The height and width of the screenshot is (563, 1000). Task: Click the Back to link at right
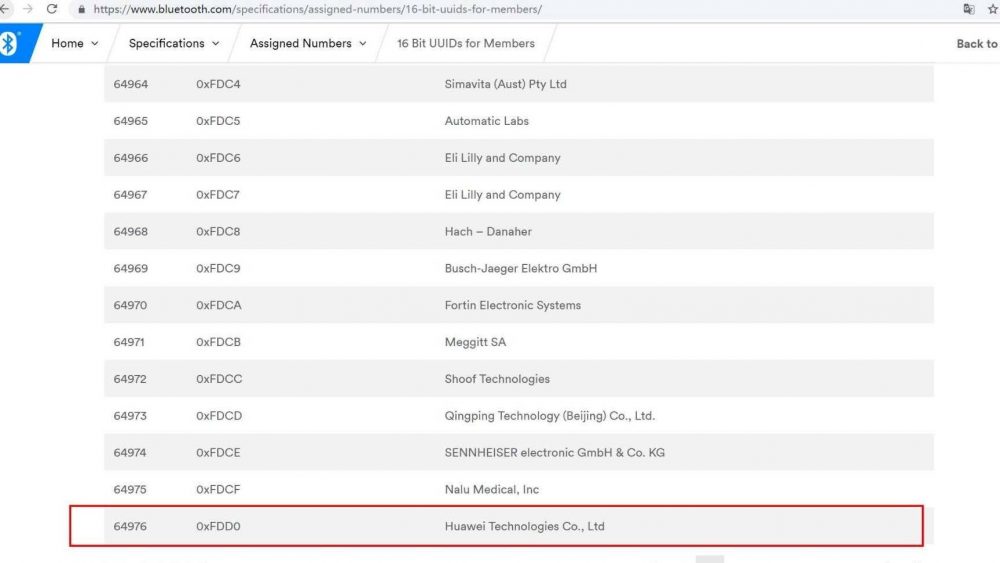pos(976,44)
